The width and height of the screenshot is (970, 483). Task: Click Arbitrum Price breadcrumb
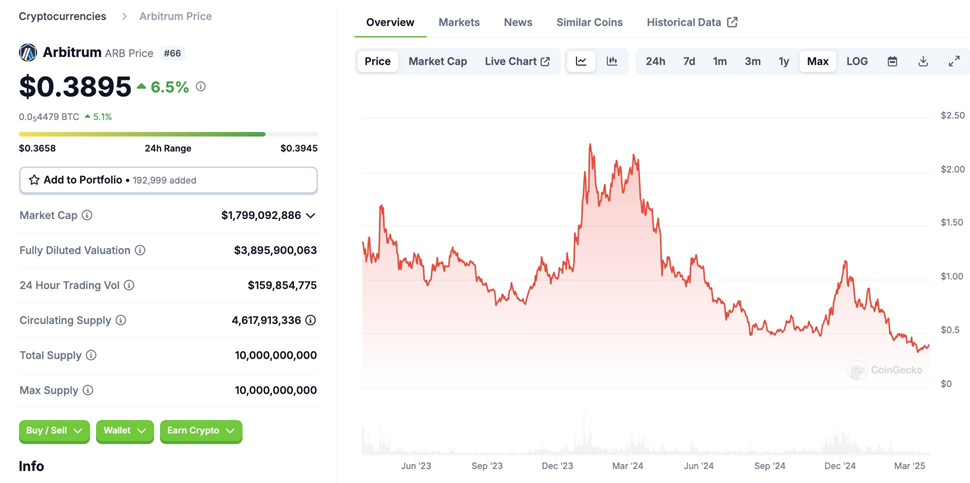(176, 16)
